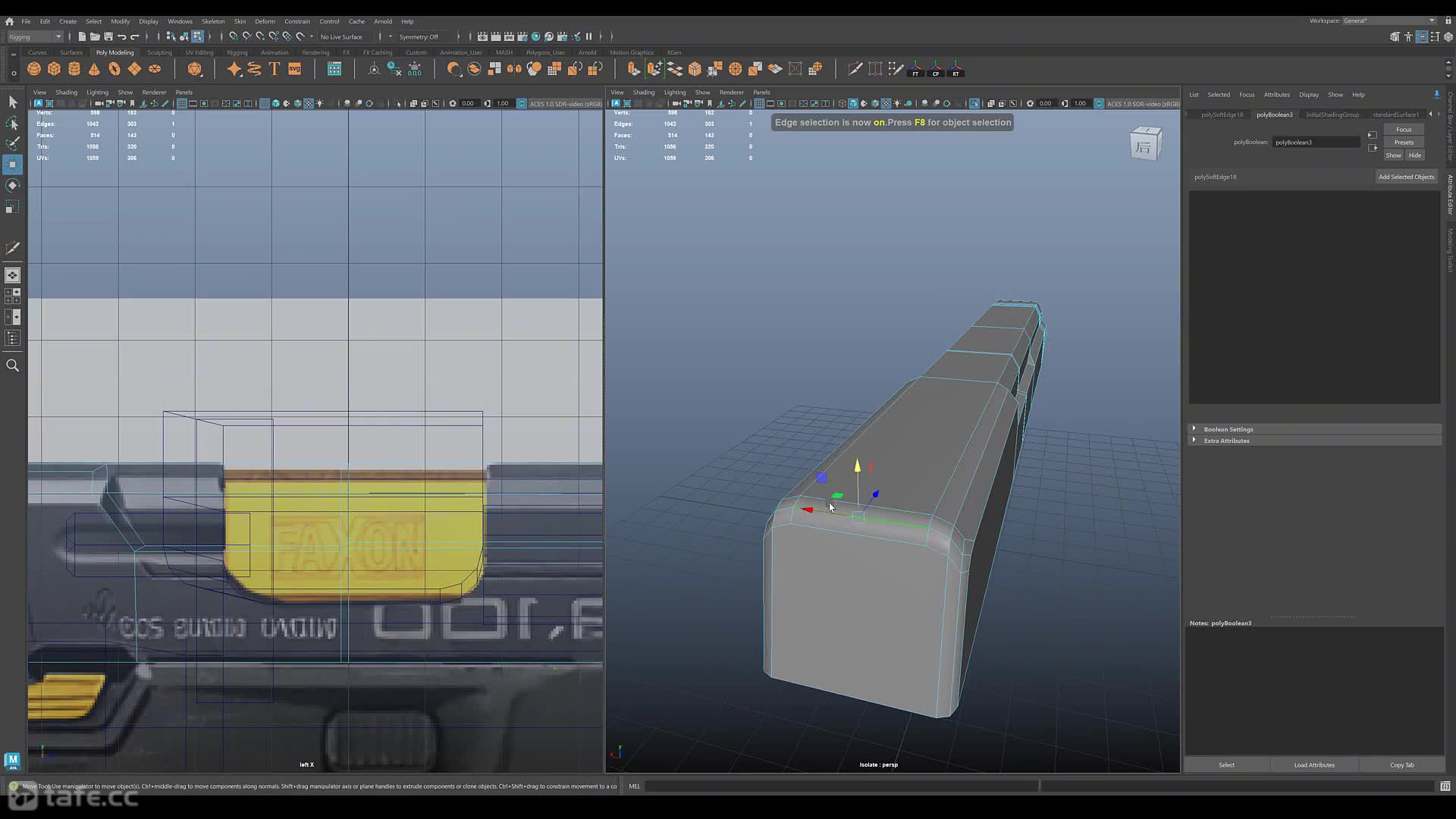
Task: Switch to the polySoftEdge18 attribute tab
Action: click(x=1222, y=115)
